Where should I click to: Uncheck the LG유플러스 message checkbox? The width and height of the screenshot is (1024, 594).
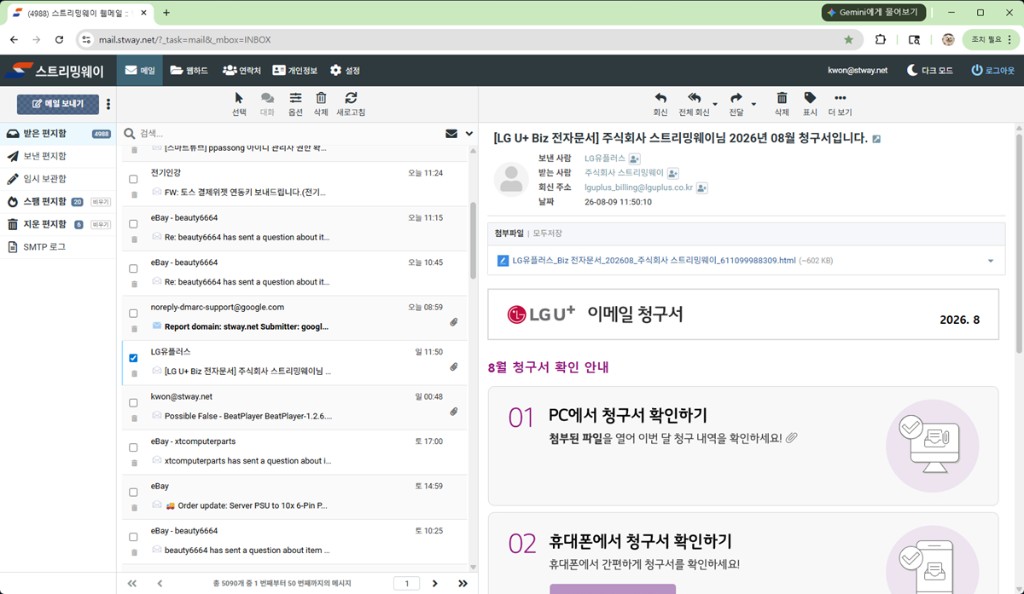tap(133, 358)
